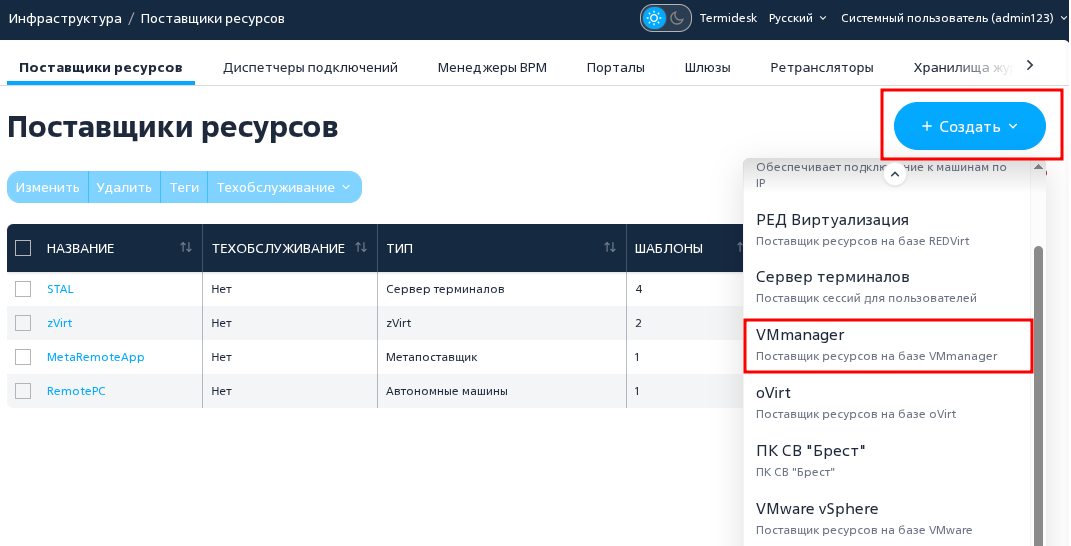Open the STAL provider link
The image size is (1071, 546).
click(x=60, y=289)
